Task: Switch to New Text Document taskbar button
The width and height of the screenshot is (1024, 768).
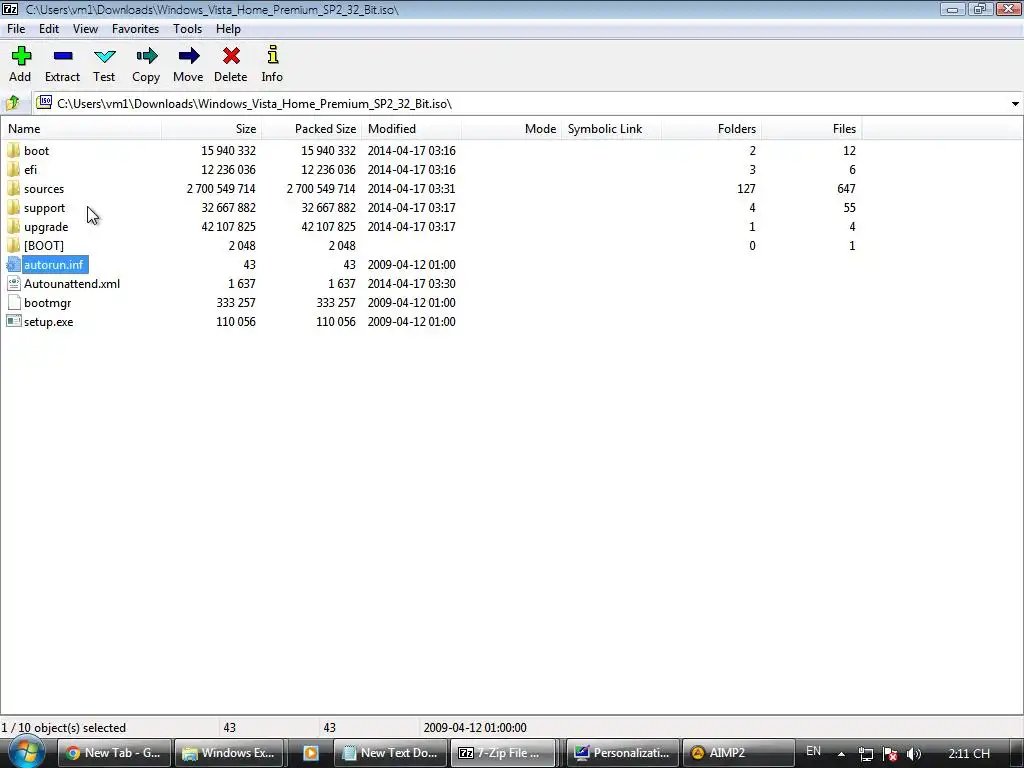Action: click(x=391, y=753)
